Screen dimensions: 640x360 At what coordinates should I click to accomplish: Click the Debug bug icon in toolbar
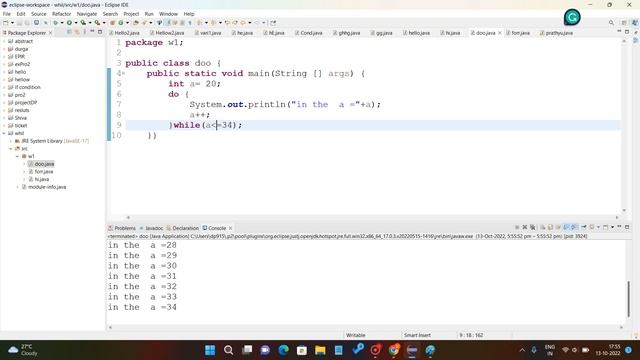pyautogui.click(x=56, y=23)
